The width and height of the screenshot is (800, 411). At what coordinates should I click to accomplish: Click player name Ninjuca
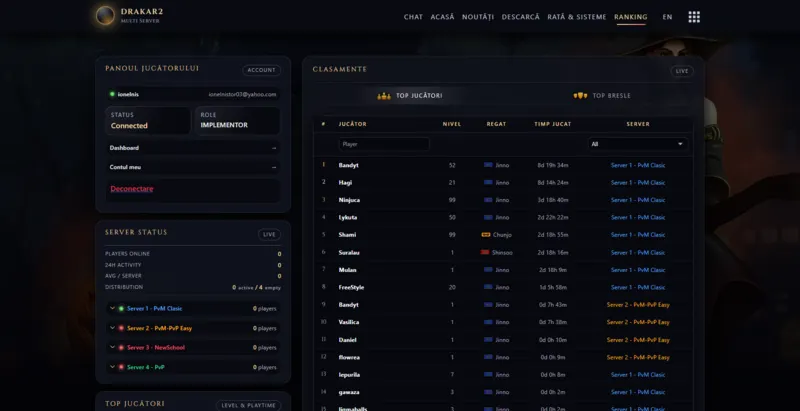pyautogui.click(x=349, y=200)
